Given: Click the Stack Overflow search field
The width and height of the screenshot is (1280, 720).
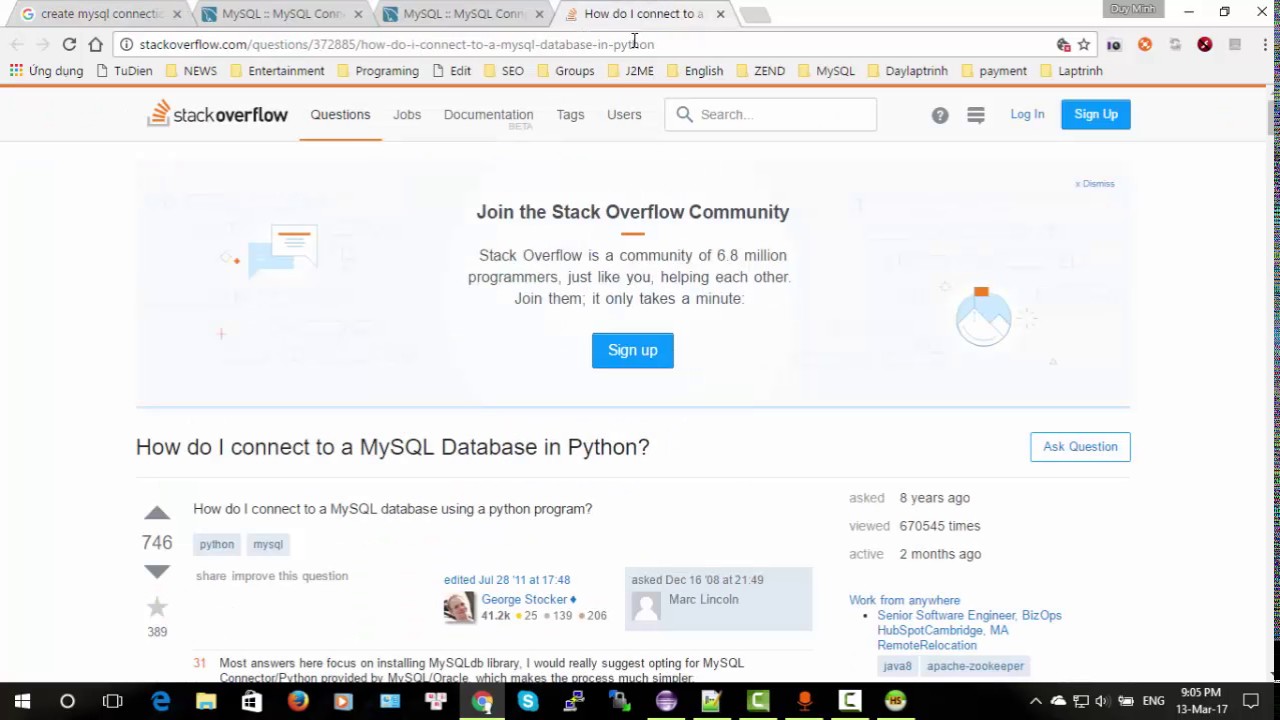Looking at the screenshot, I should [x=771, y=114].
